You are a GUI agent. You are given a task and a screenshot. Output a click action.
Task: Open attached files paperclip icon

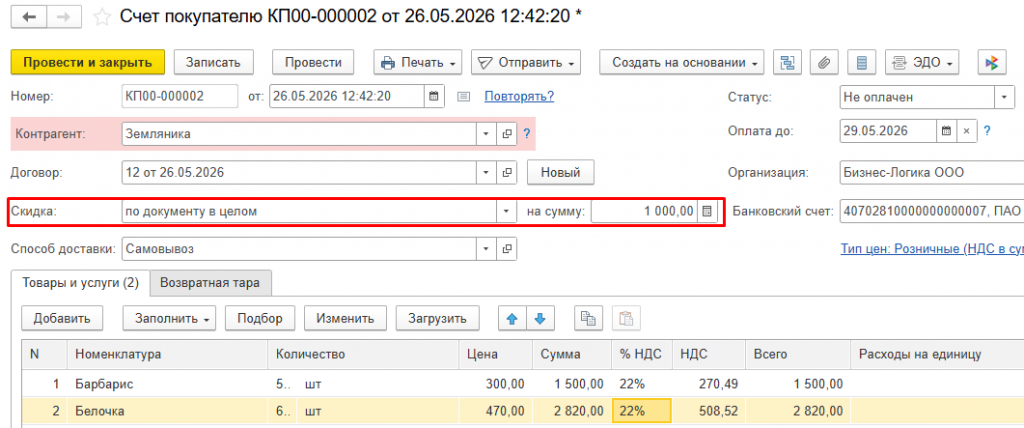(824, 63)
